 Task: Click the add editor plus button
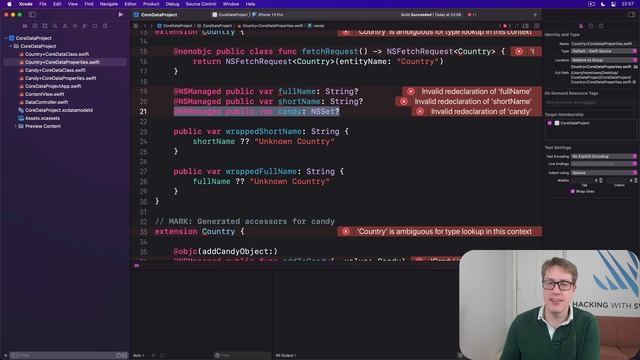point(535,15)
